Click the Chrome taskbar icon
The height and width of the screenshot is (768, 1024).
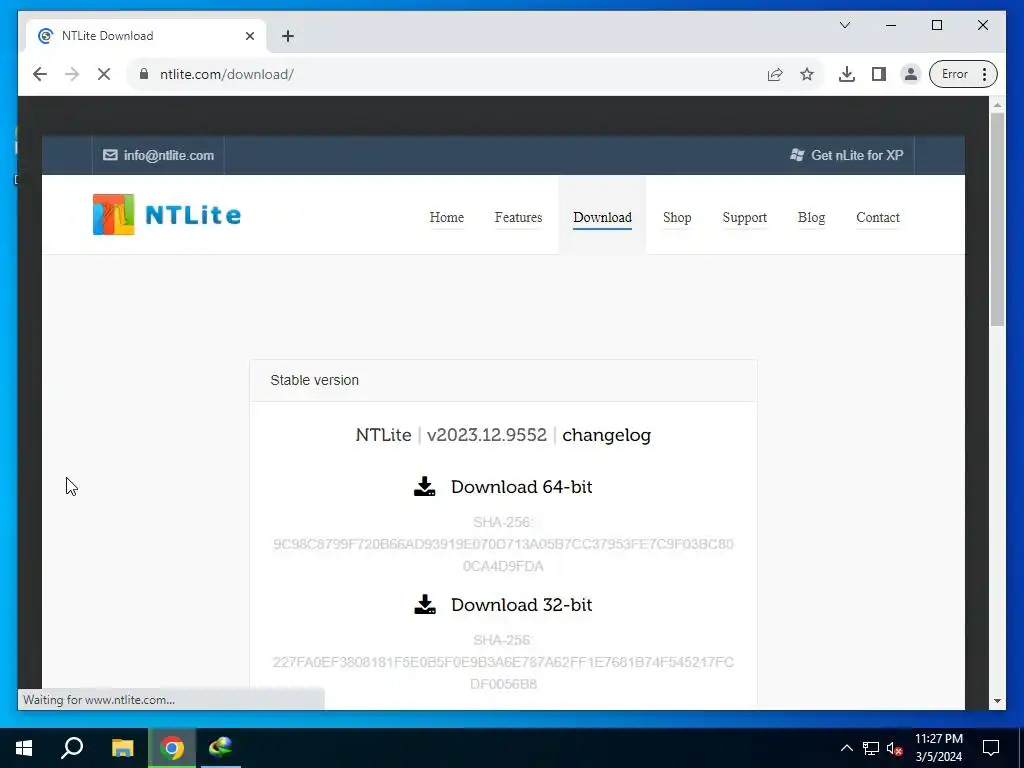click(172, 748)
